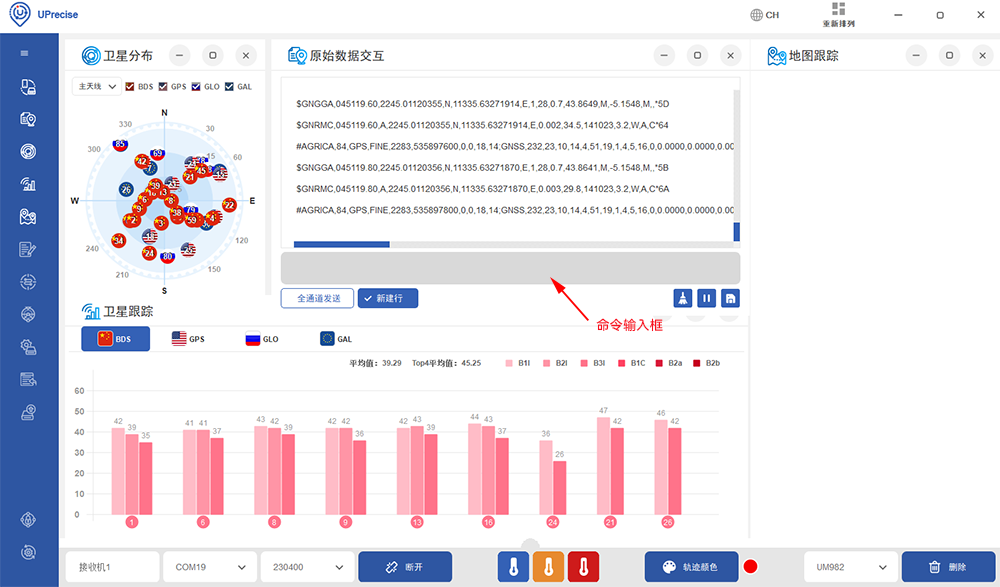Open the bottom-most settings sidebar icon
This screenshot has width=1000, height=587.
pos(27,553)
